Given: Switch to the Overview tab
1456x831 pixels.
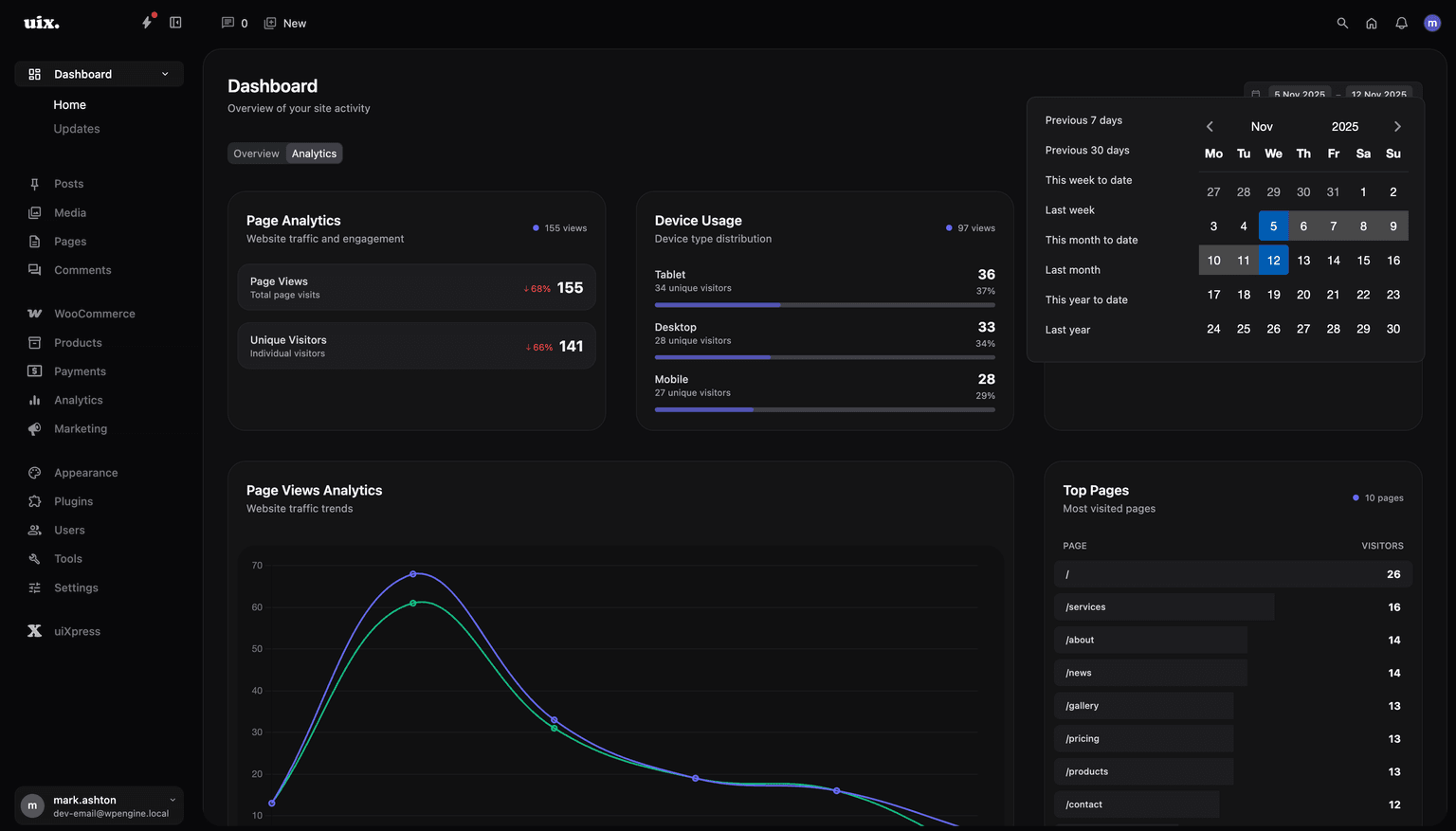Looking at the screenshot, I should (256, 153).
